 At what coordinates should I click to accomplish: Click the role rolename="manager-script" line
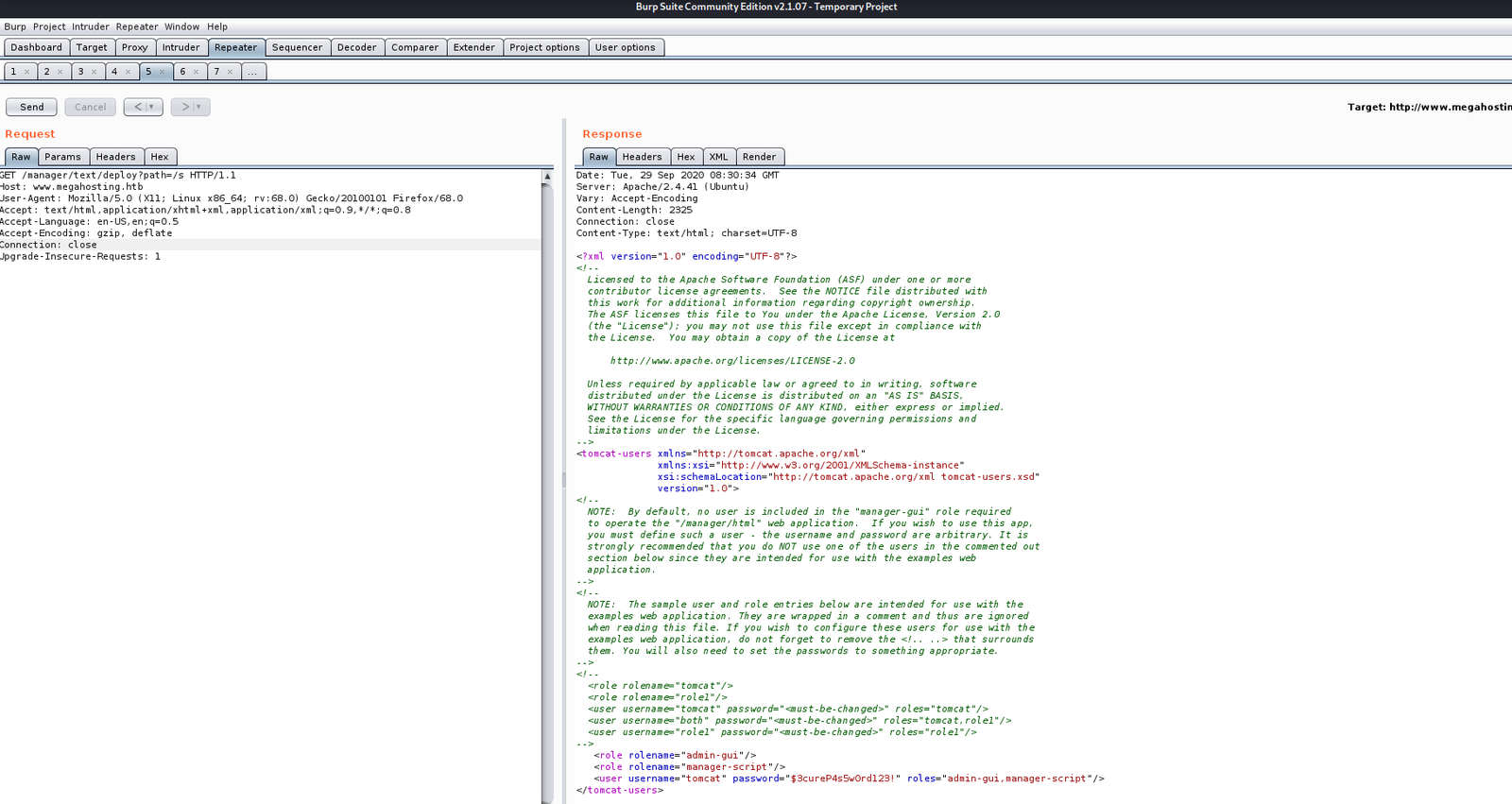click(689, 767)
